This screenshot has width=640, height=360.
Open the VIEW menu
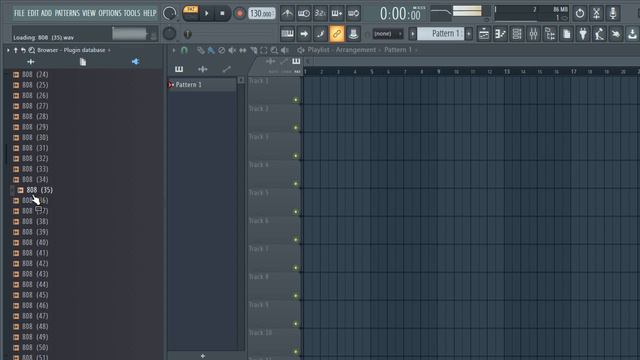tap(89, 13)
